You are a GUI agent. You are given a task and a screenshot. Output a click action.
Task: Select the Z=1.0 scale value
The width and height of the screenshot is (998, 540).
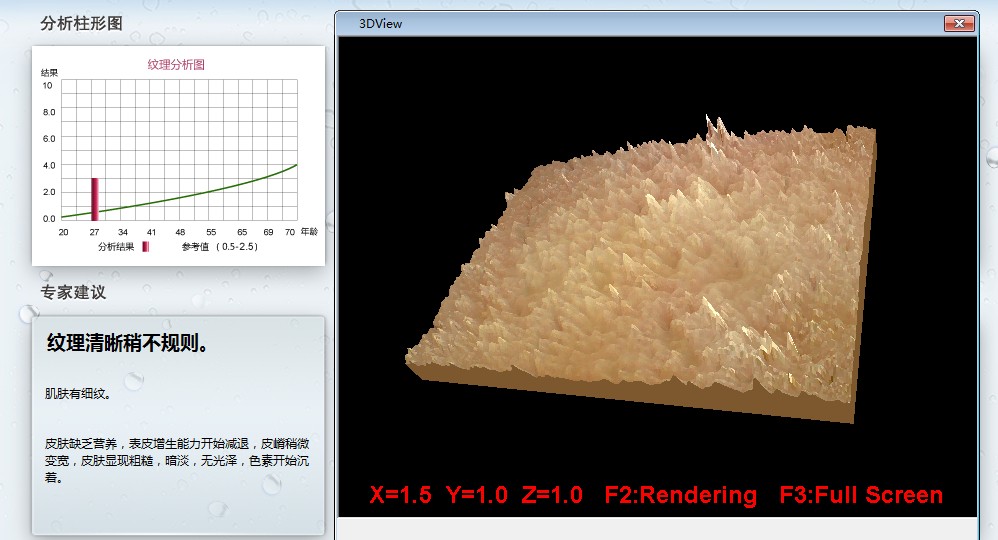[x=552, y=495]
